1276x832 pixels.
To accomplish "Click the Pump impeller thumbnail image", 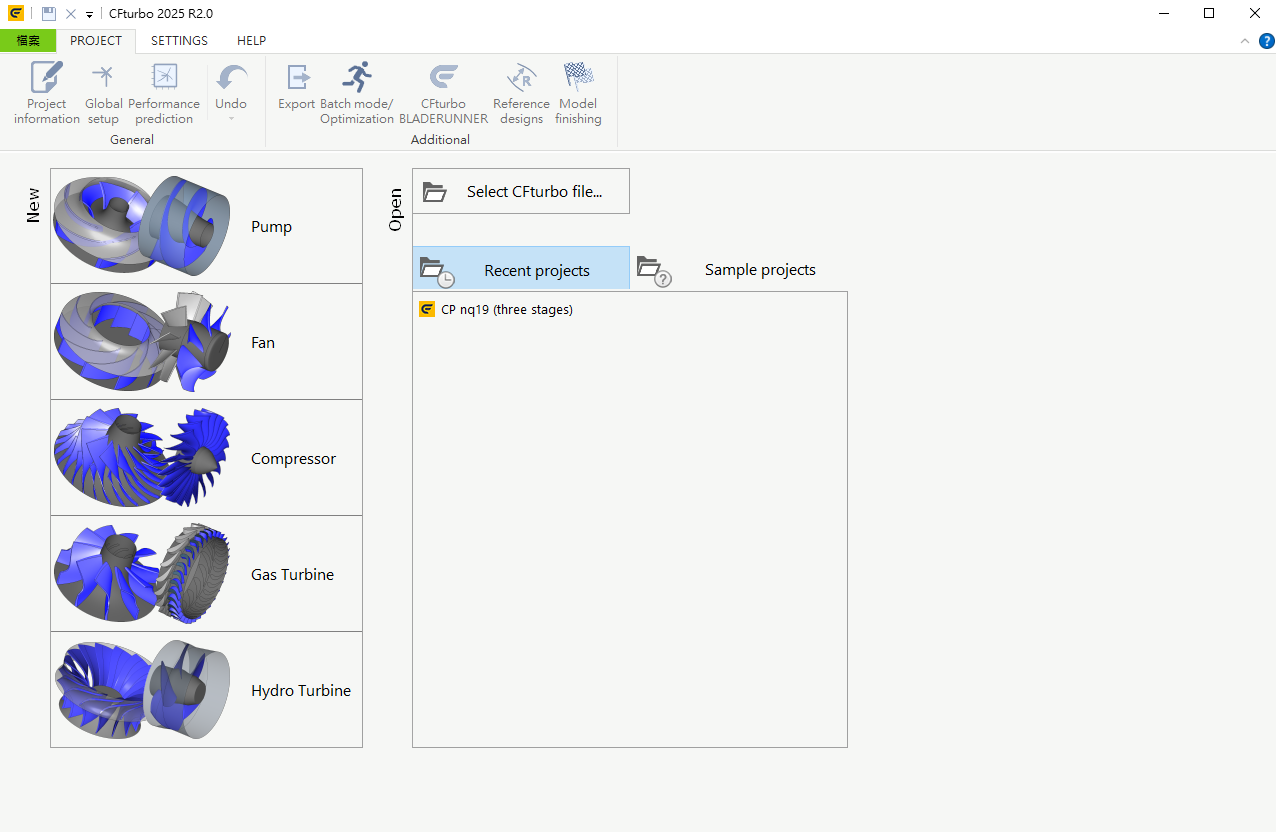I will tap(141, 226).
